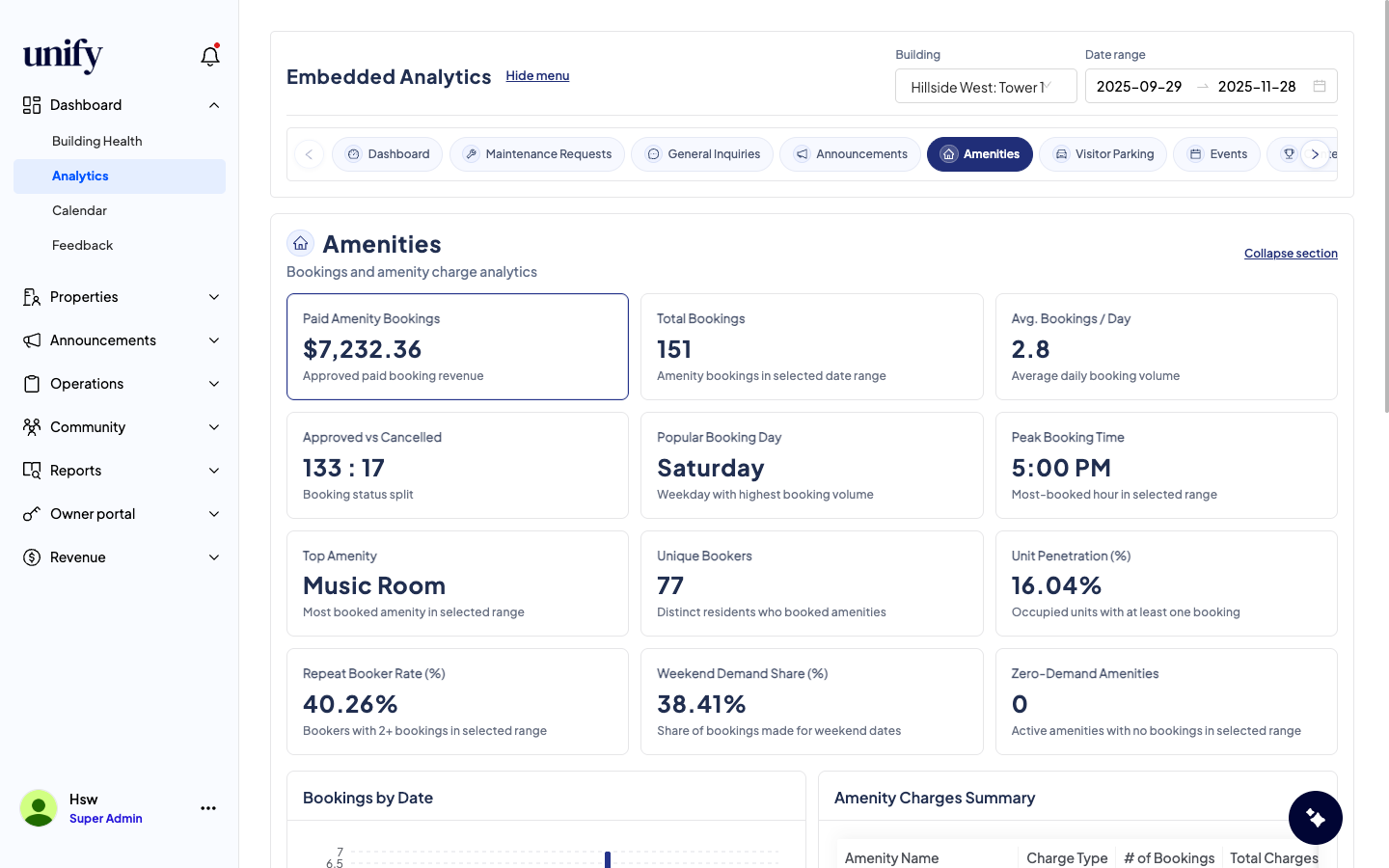Switch to the Visitor Parking tab
The width and height of the screenshot is (1389, 868).
(1103, 154)
